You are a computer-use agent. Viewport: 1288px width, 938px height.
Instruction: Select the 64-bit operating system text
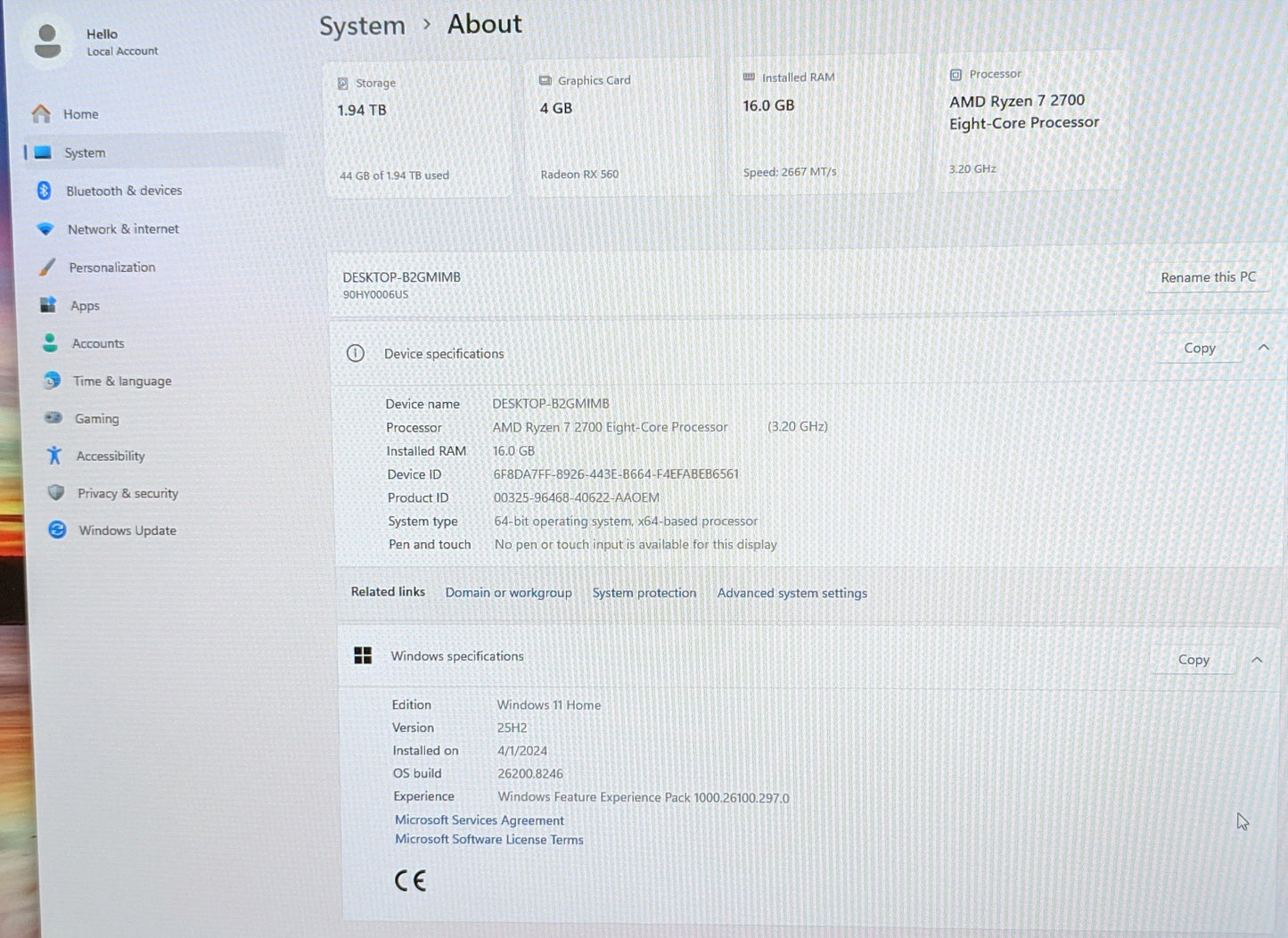626,521
